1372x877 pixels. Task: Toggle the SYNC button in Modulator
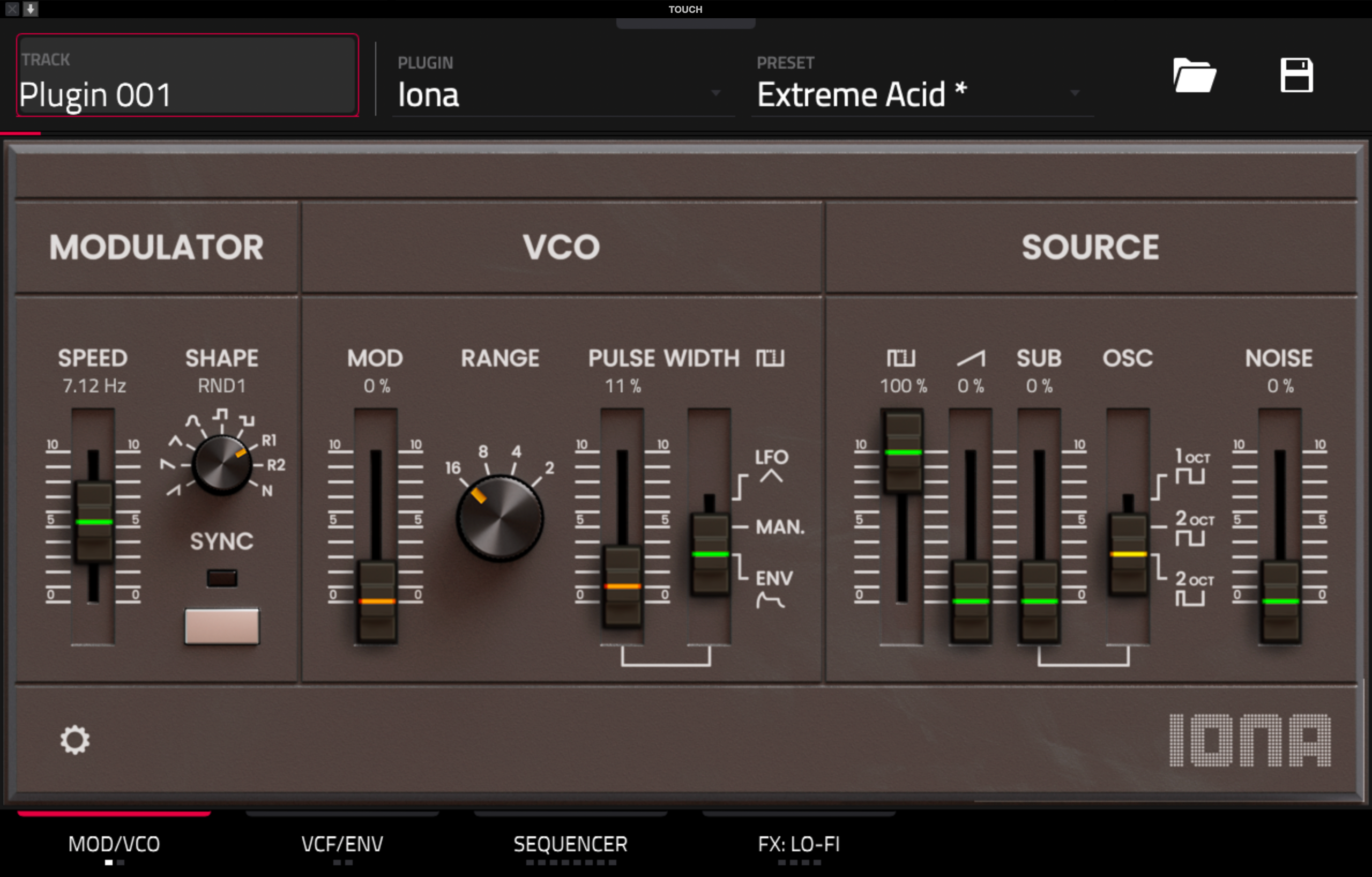pos(222,626)
